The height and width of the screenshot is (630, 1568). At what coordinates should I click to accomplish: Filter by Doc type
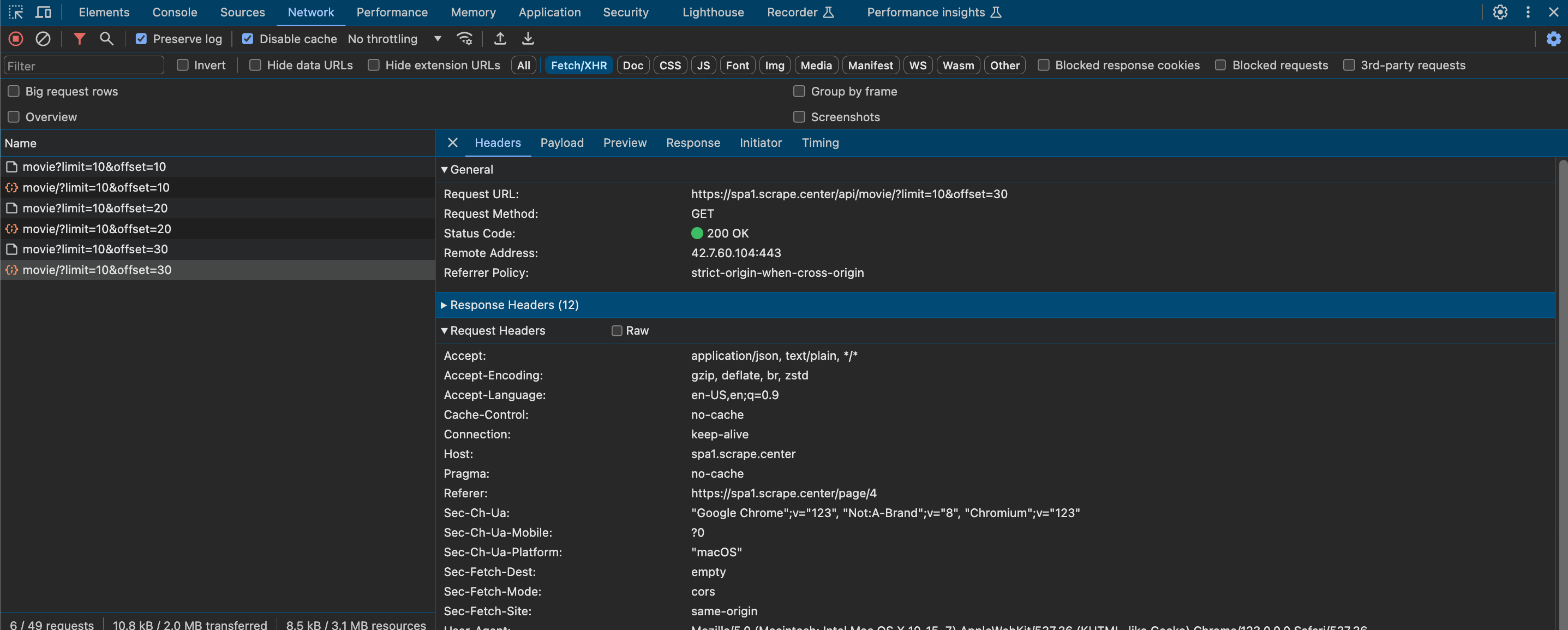[633, 65]
